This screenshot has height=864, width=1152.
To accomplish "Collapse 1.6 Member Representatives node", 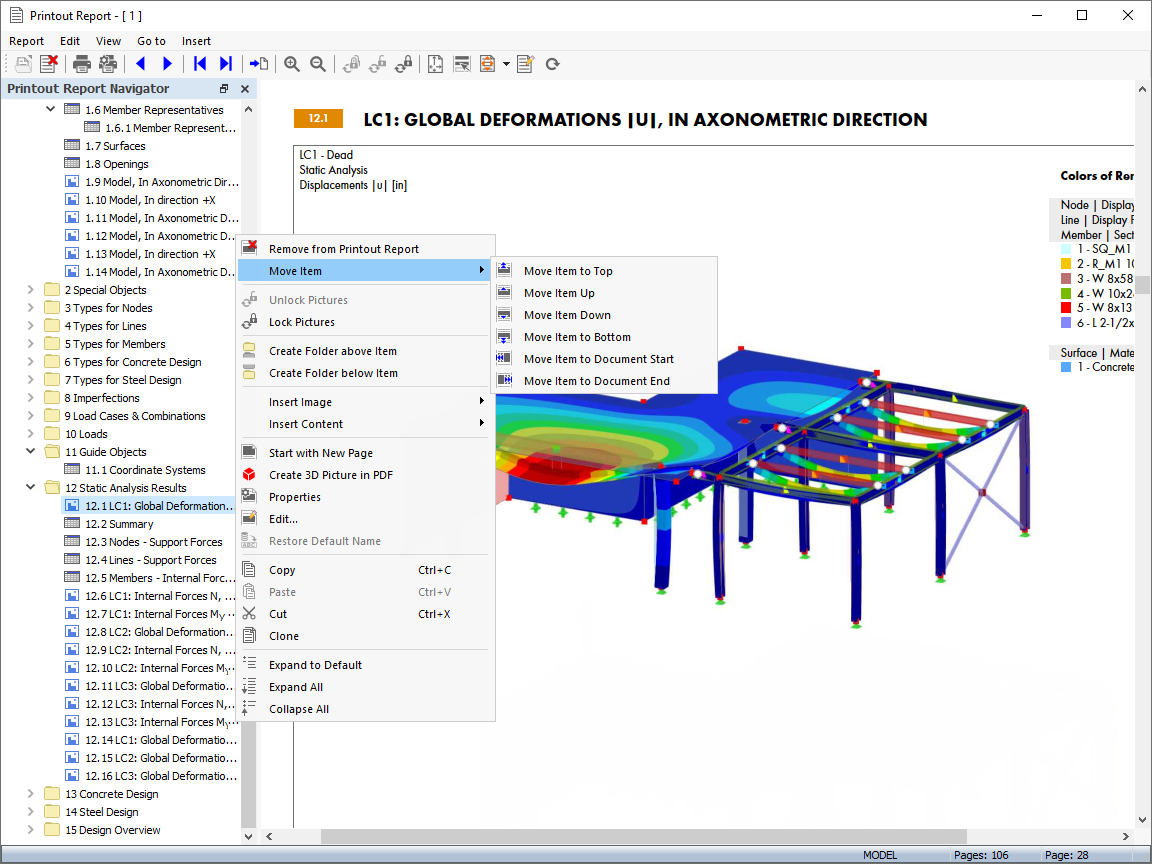I will [x=51, y=109].
